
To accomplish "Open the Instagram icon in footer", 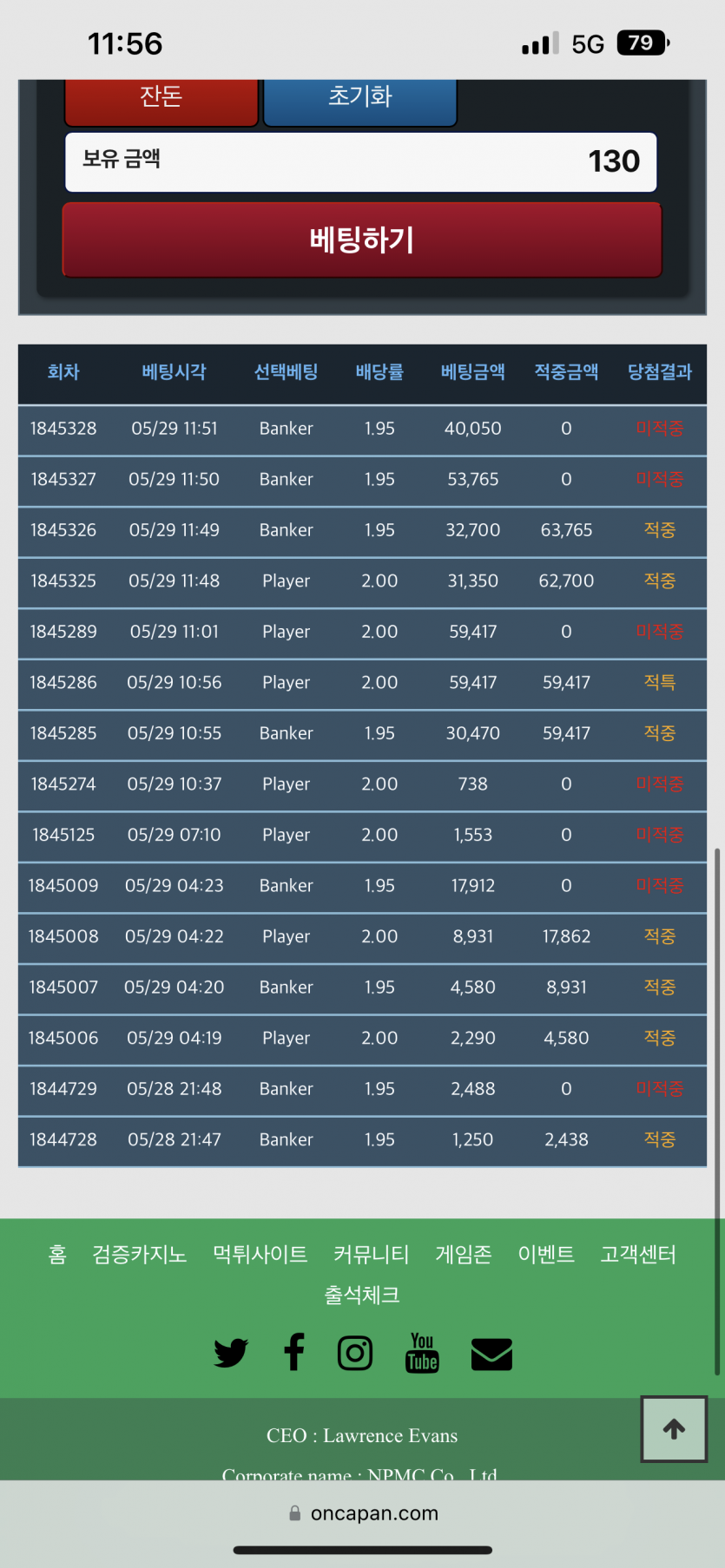I will [x=355, y=1353].
